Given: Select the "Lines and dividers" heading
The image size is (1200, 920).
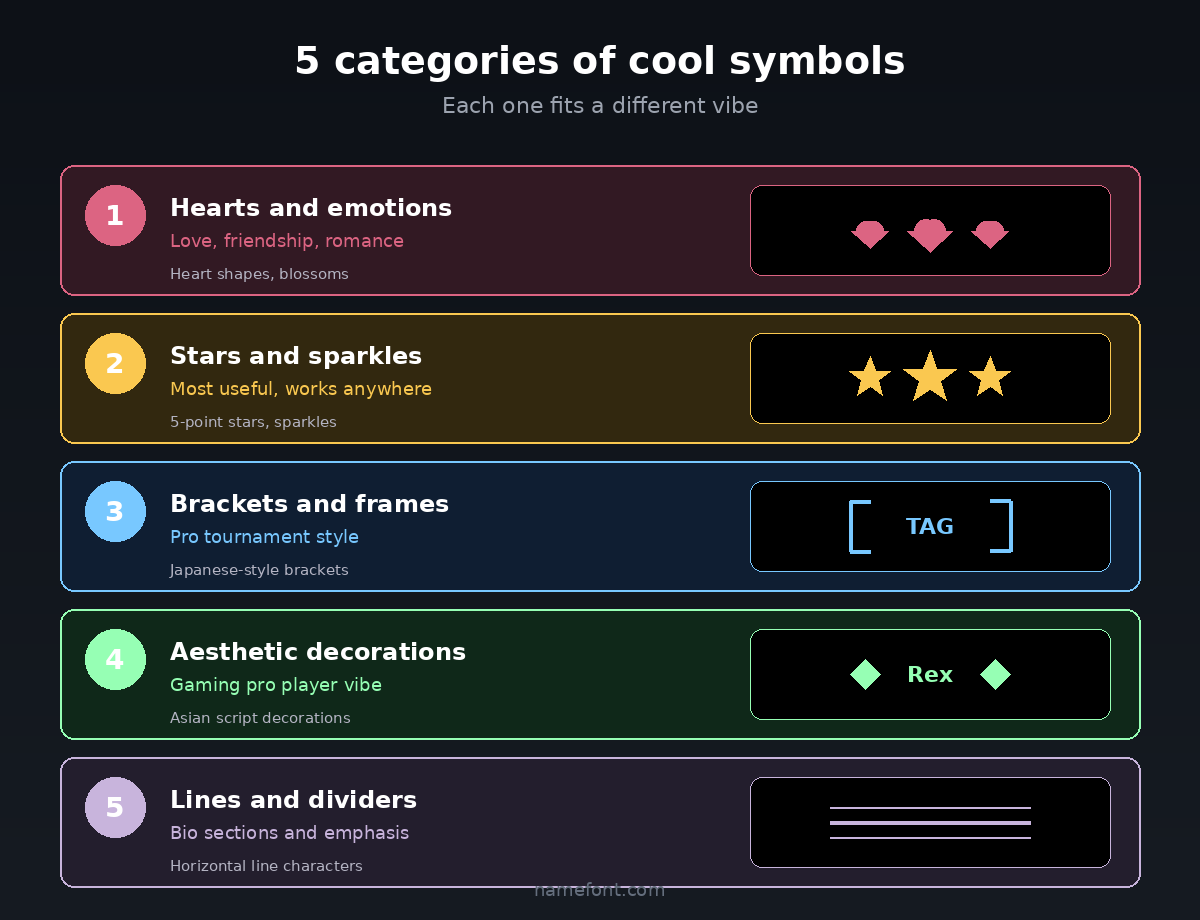Looking at the screenshot, I should pos(293,800).
